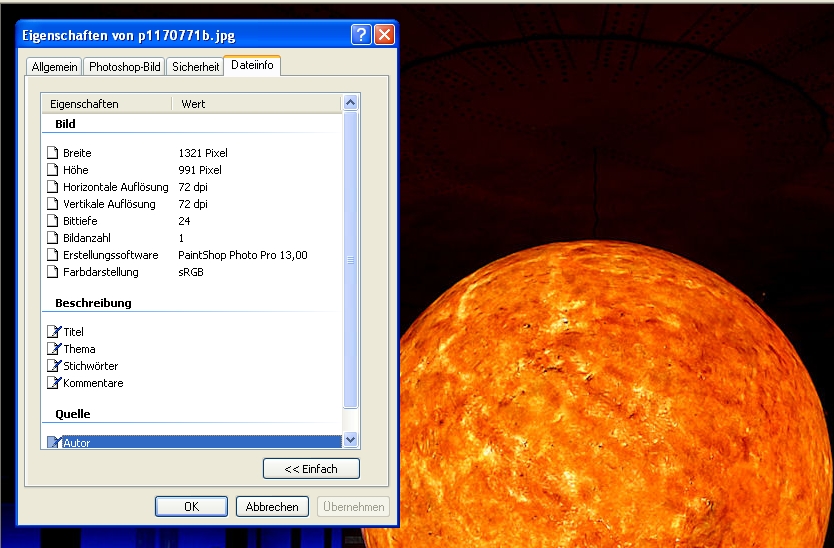Click the document icon beside Höhe
The width and height of the screenshot is (834, 548).
(x=52, y=170)
